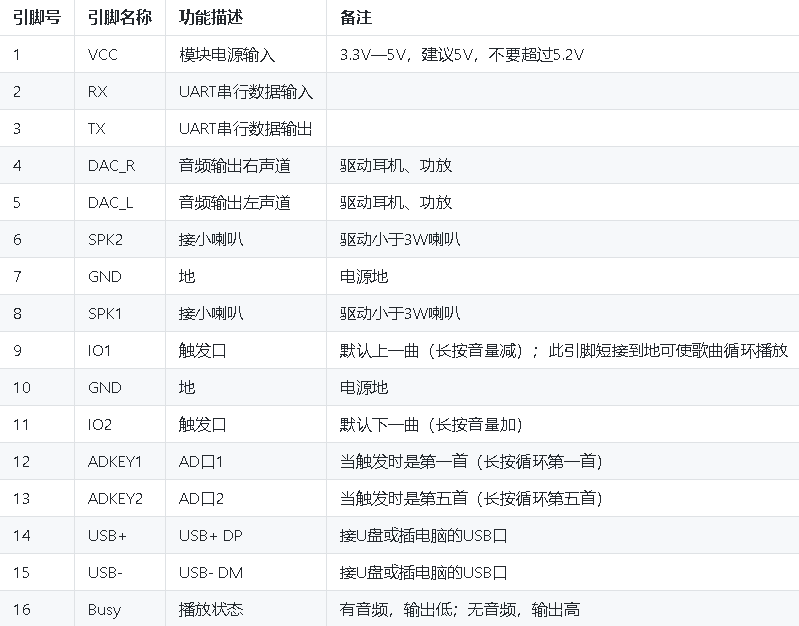
Task: Select the DAC_R pin name
Action: (112, 166)
